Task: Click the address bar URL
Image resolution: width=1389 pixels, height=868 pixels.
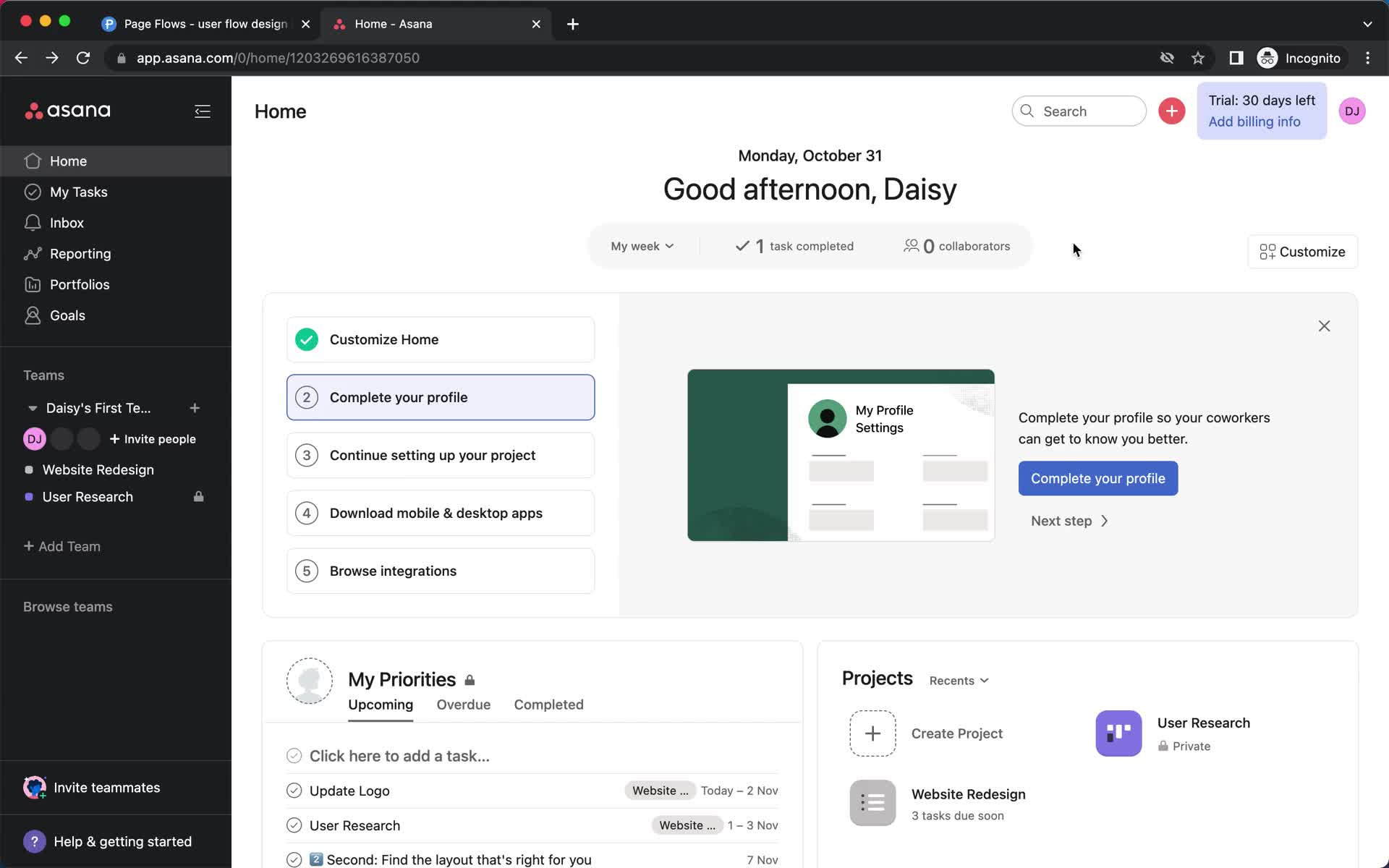Action: [x=278, y=58]
